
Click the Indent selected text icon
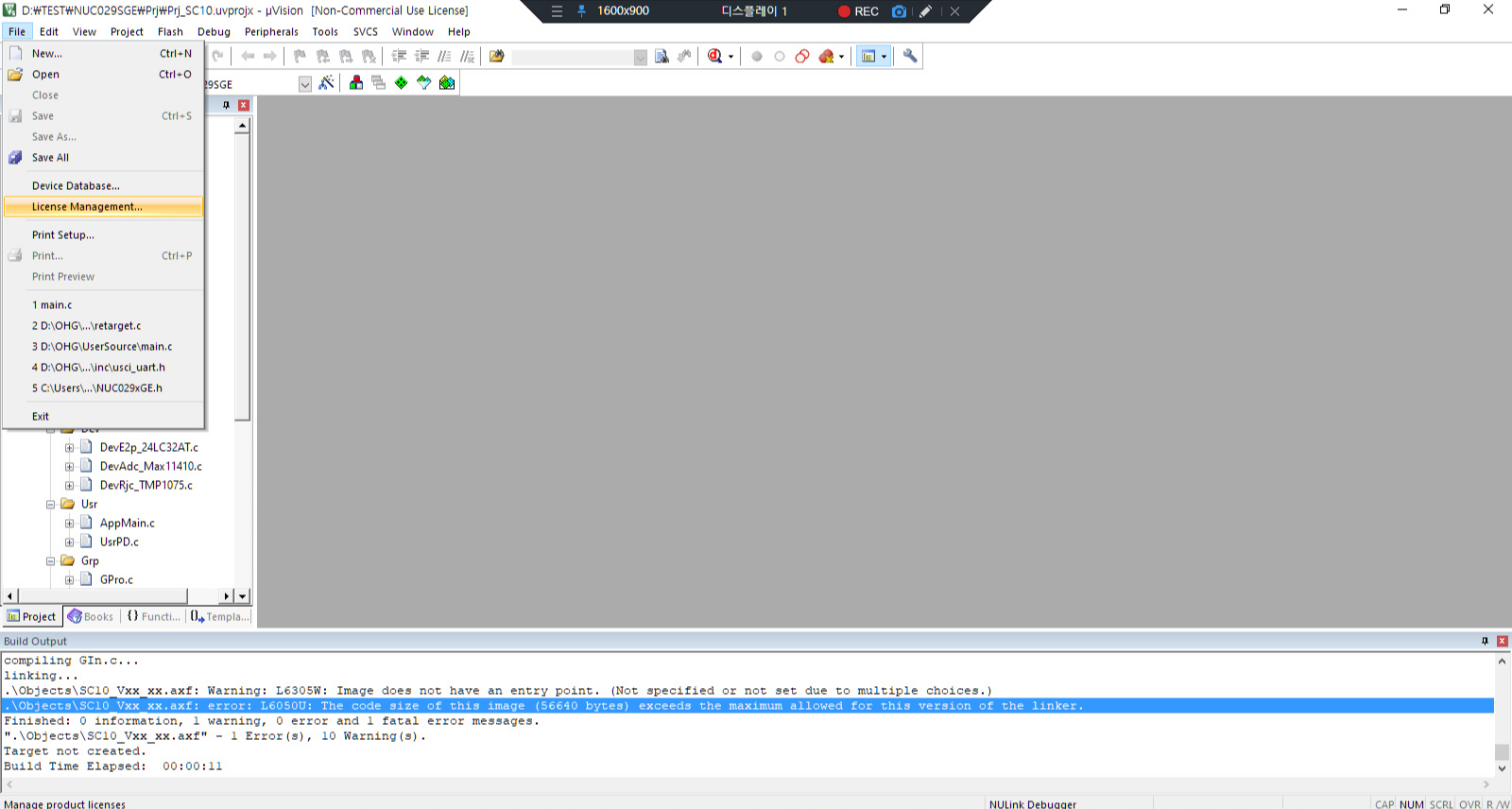(399, 56)
